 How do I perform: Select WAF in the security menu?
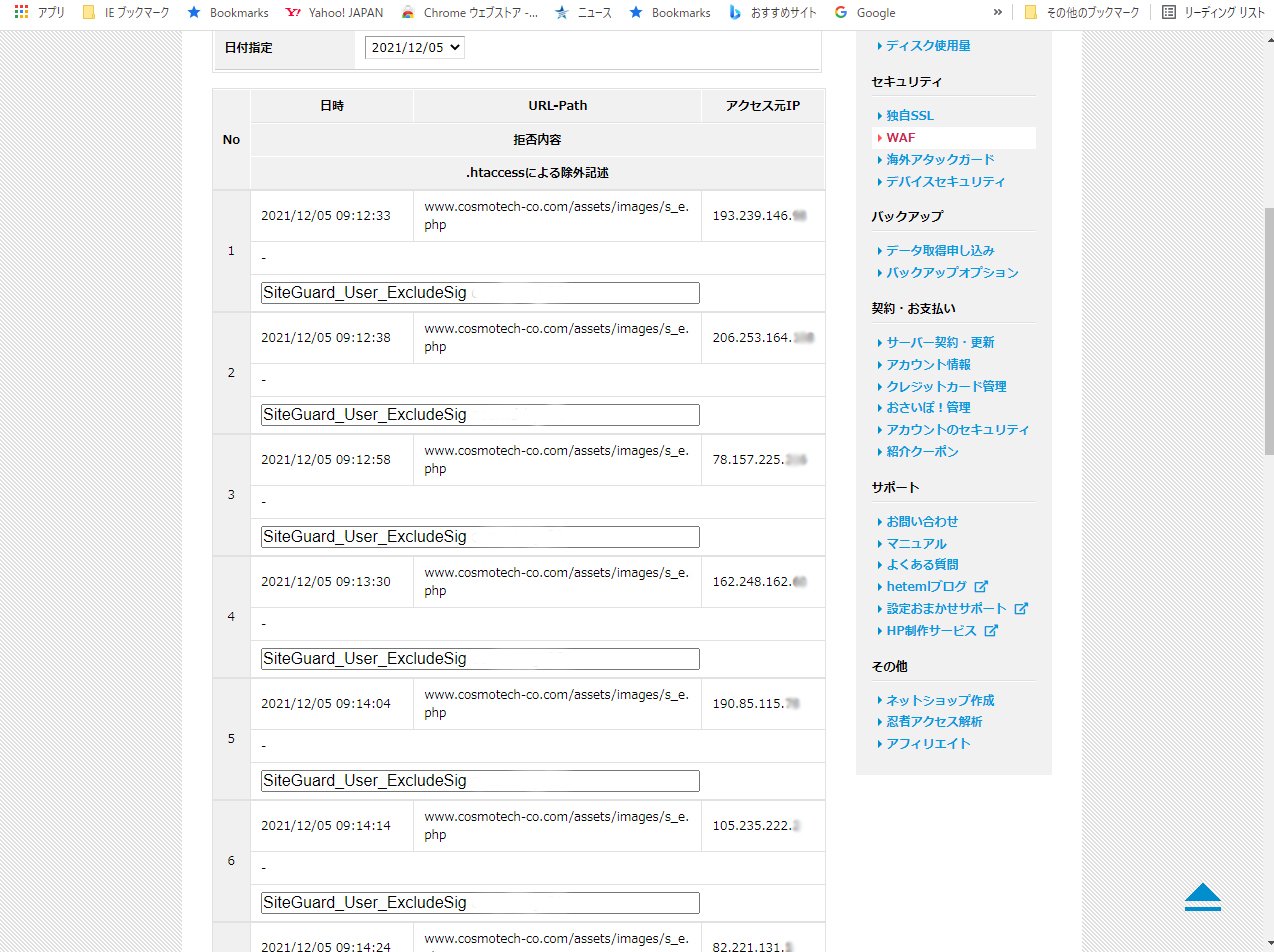point(900,138)
